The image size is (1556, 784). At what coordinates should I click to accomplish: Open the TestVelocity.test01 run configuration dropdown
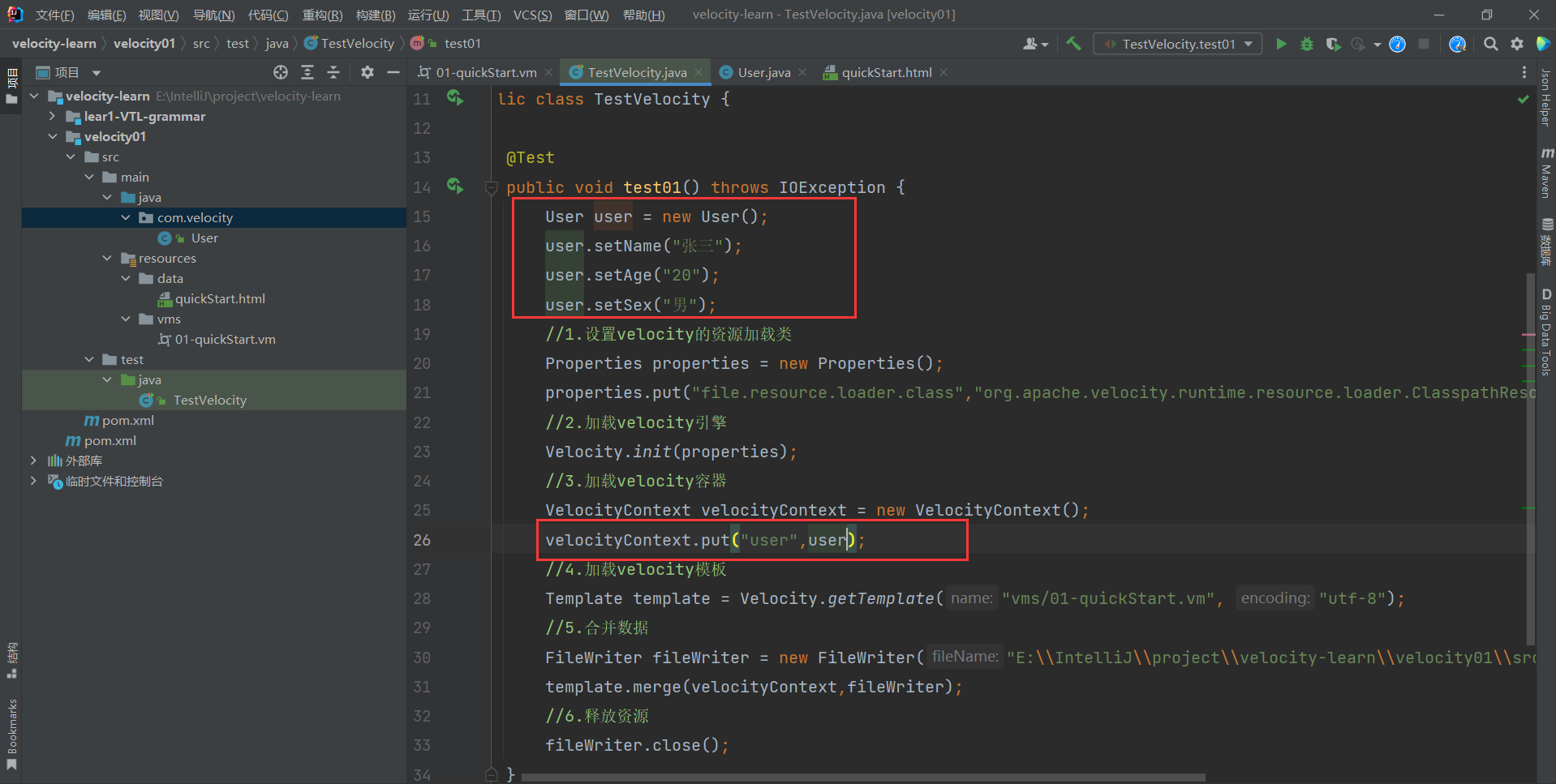coord(1177,44)
